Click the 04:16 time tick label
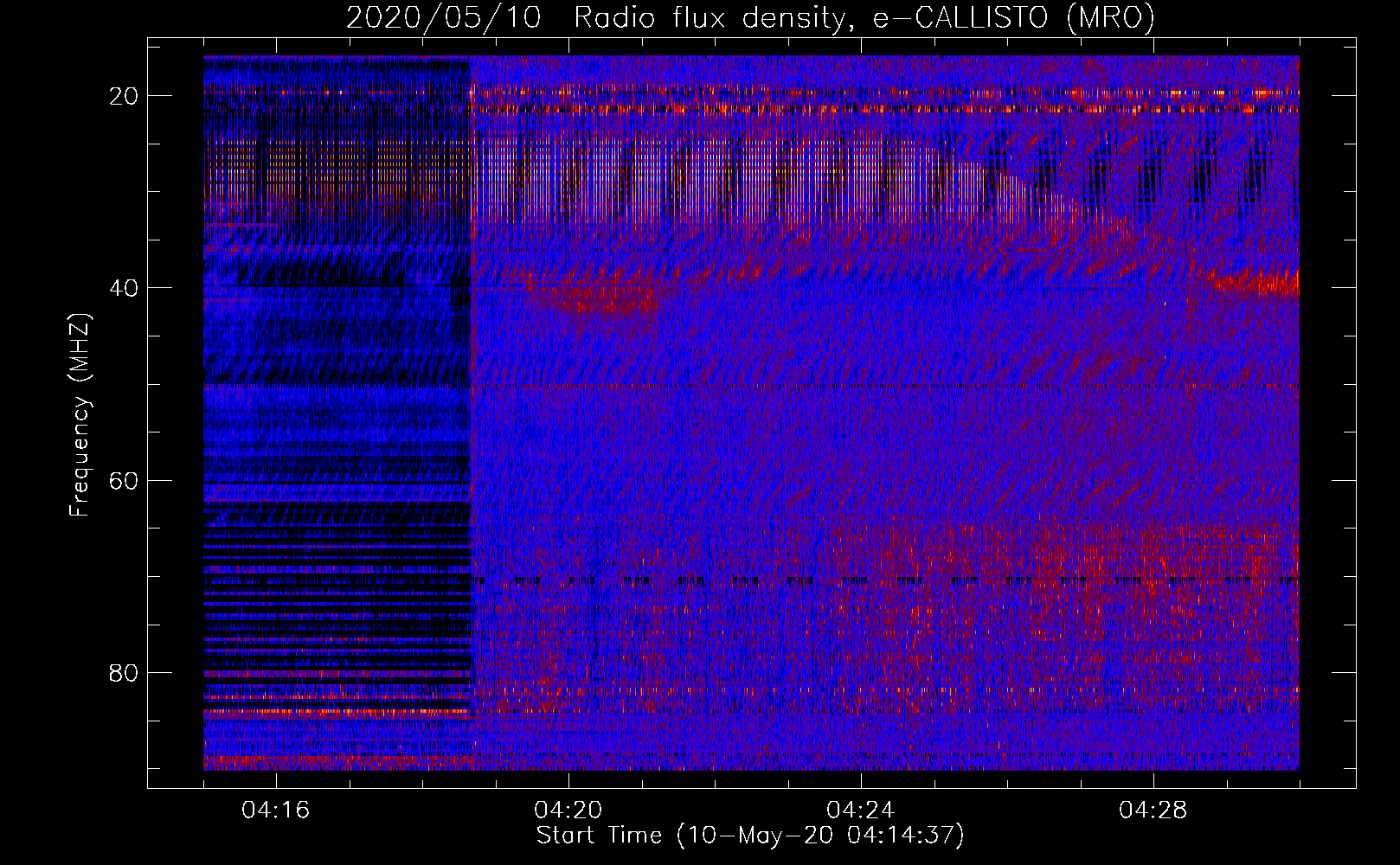The height and width of the screenshot is (865, 1400). (x=276, y=811)
